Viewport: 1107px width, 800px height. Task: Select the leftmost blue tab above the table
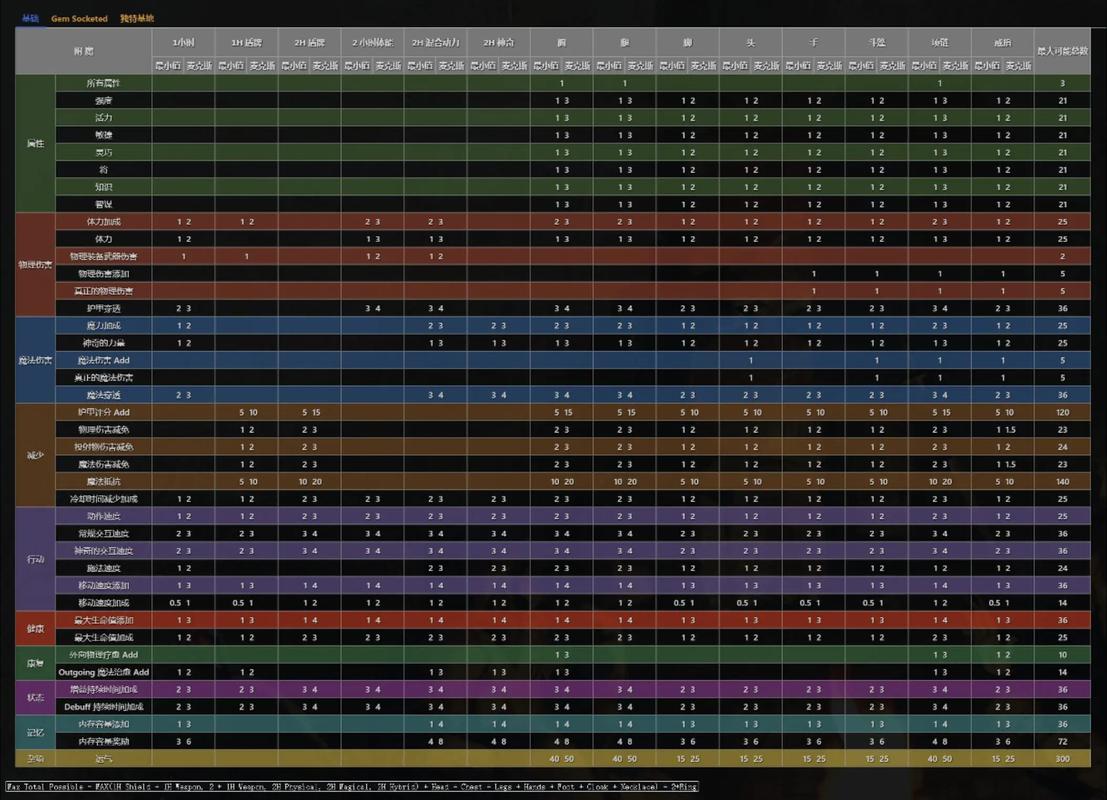coord(31,18)
